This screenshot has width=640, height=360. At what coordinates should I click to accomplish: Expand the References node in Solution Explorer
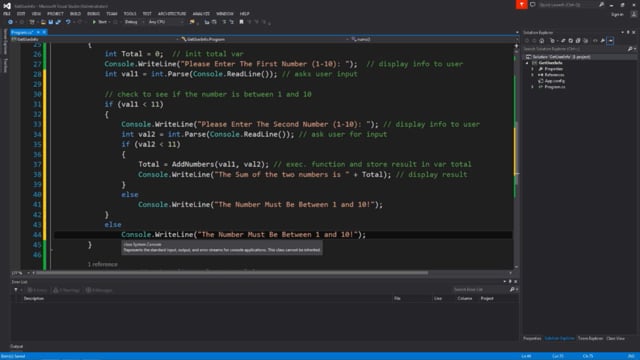(532, 75)
